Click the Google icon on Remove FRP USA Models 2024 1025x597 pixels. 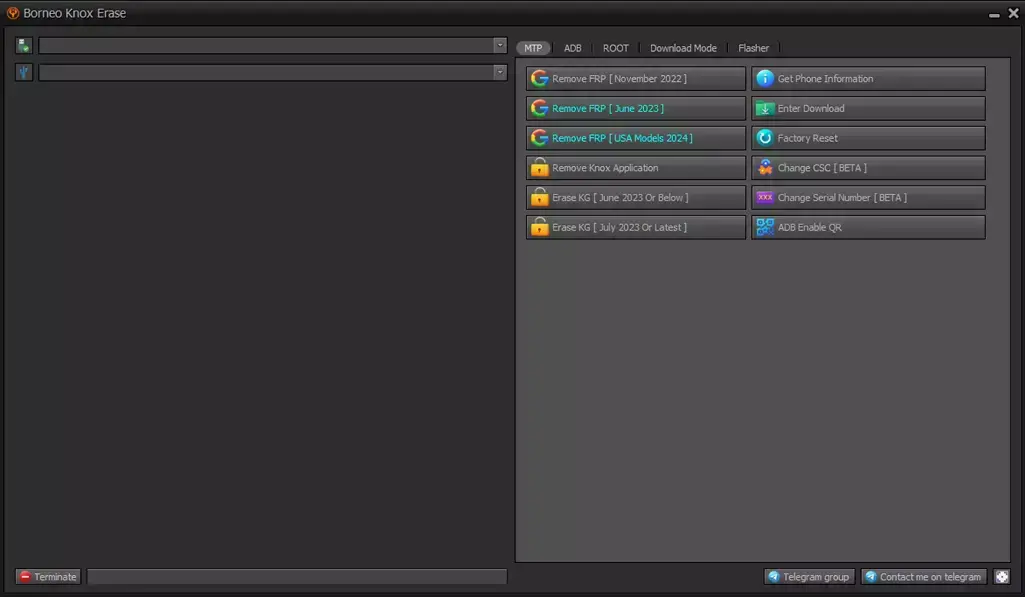(539, 138)
